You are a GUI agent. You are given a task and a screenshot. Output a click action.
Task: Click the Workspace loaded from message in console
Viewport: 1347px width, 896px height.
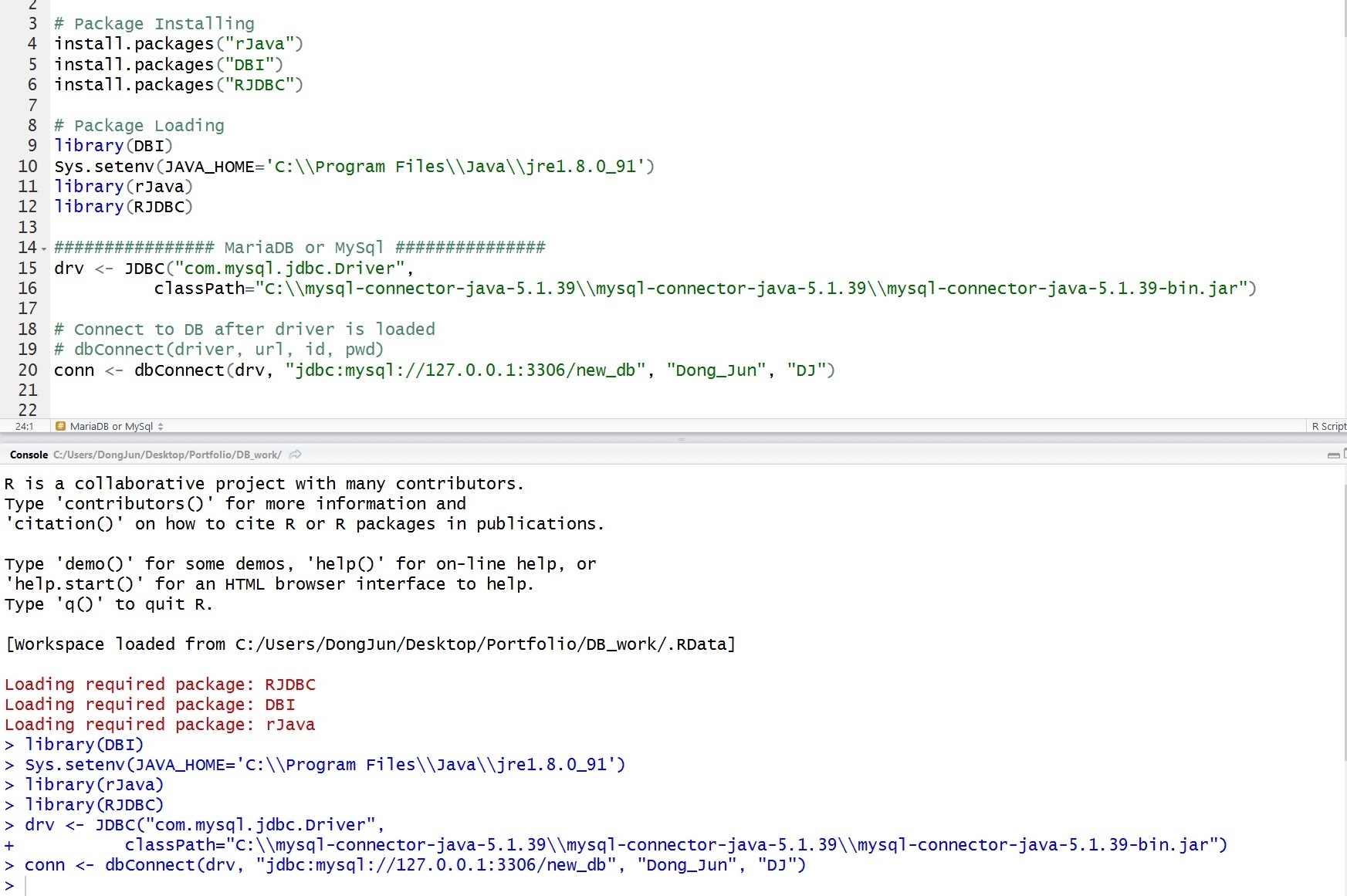coord(371,644)
